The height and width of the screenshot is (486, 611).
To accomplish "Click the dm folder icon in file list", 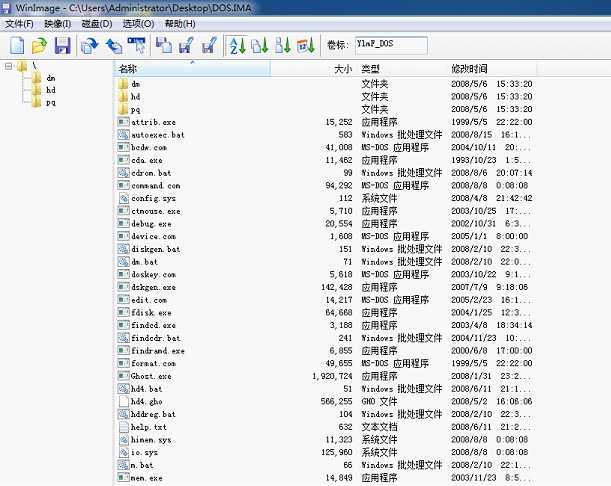I will (x=123, y=84).
